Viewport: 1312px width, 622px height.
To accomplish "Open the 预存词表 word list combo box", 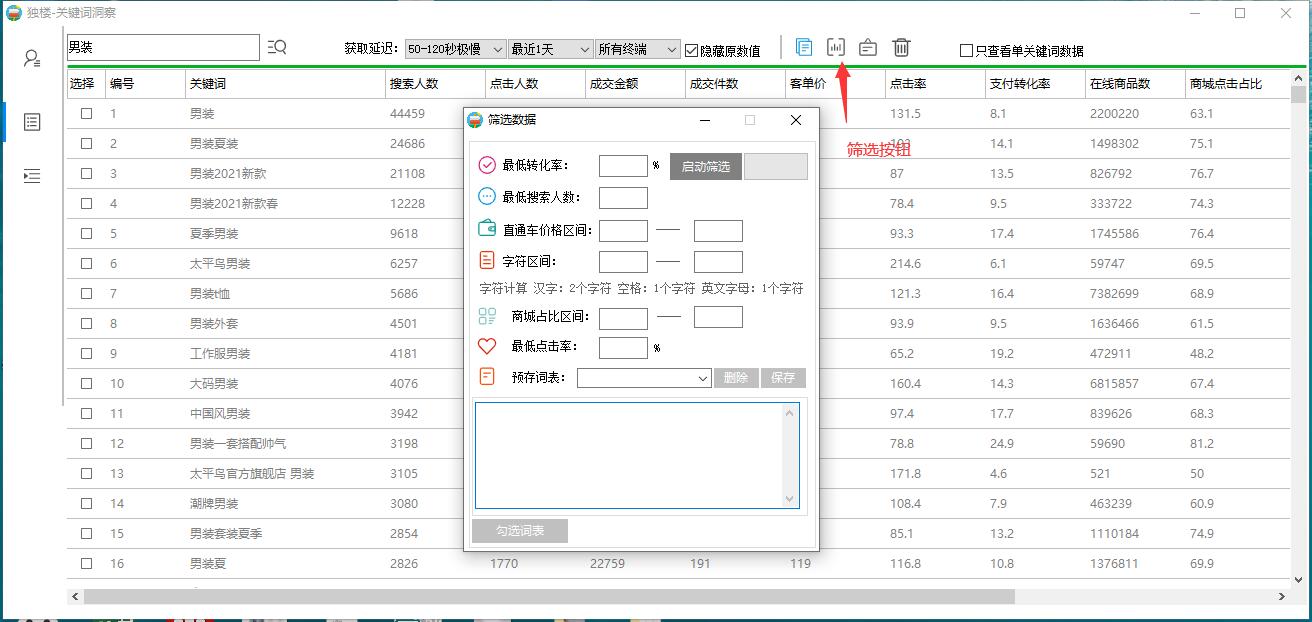I will click(643, 378).
